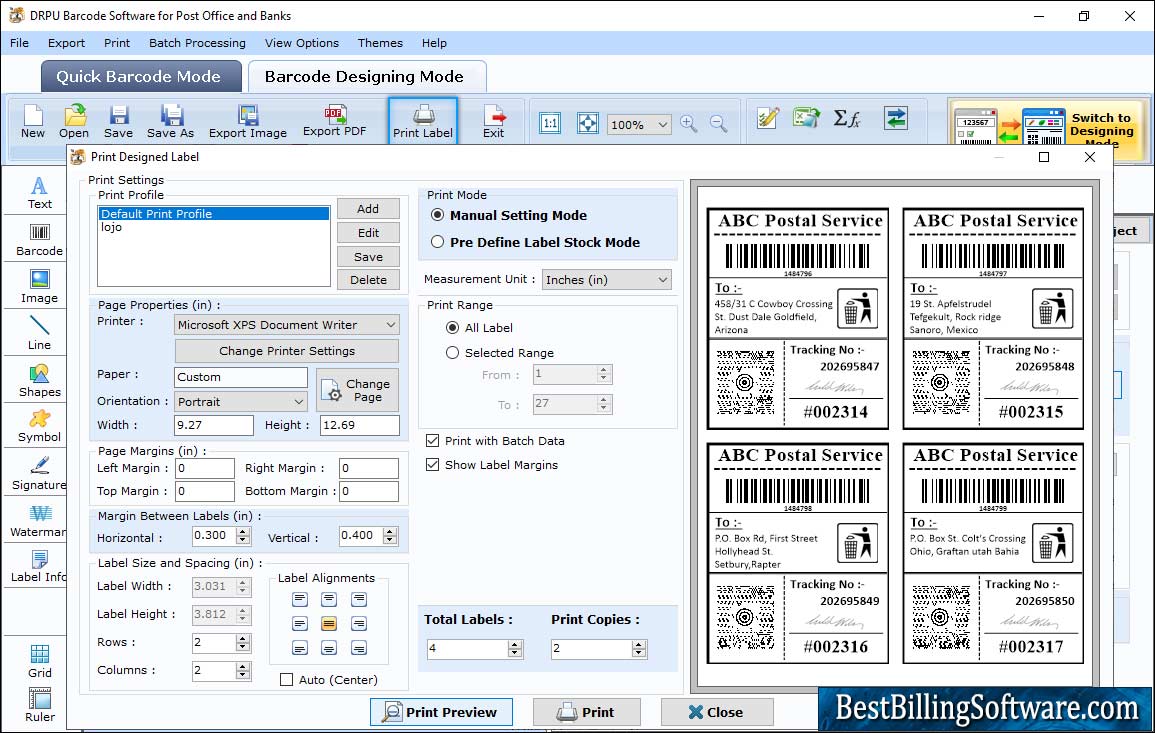Viewport: 1155px width, 733px height.
Task: Click the Close dialog button
Action: 717,712
